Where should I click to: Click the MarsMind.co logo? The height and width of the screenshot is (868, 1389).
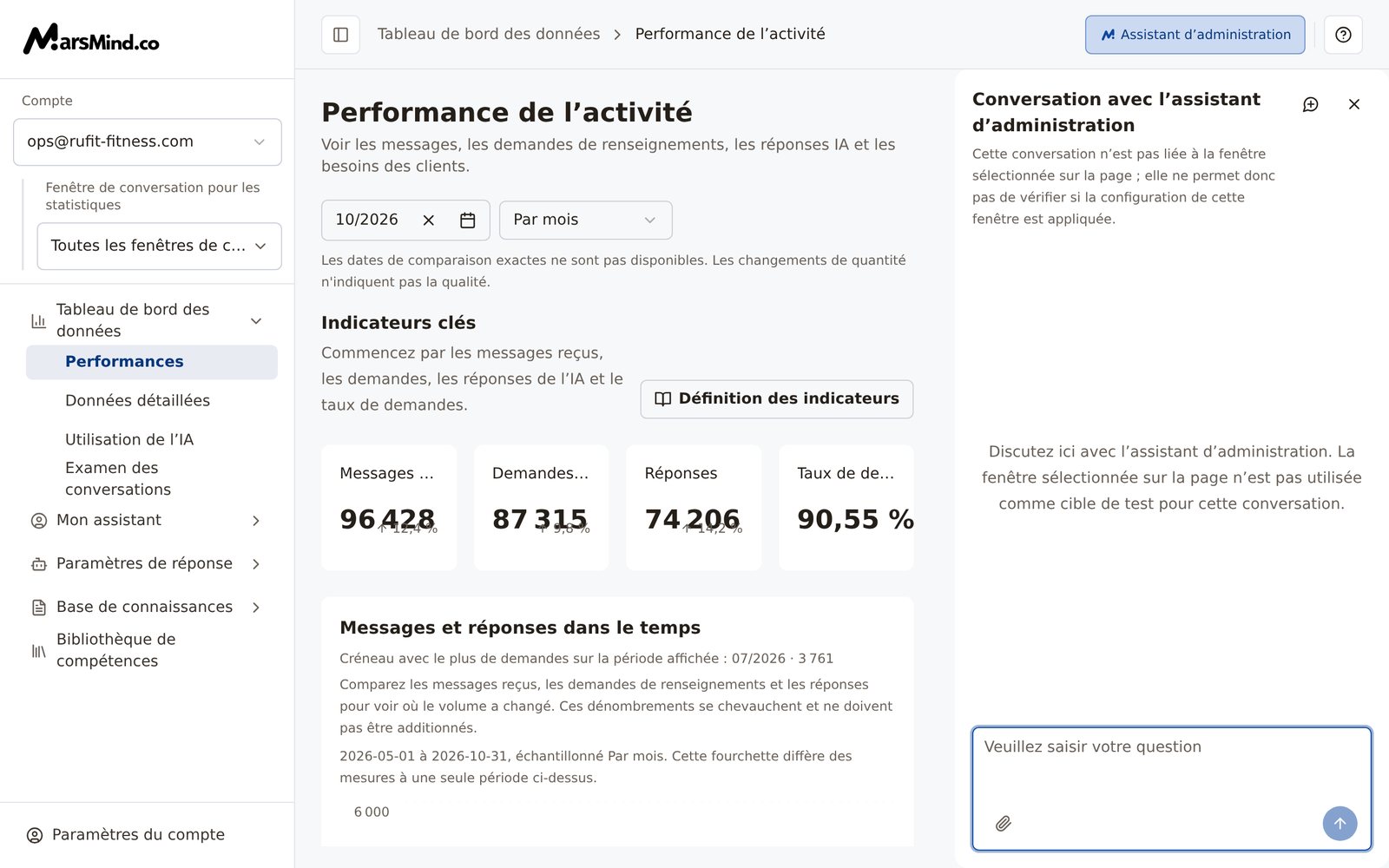pos(91,39)
